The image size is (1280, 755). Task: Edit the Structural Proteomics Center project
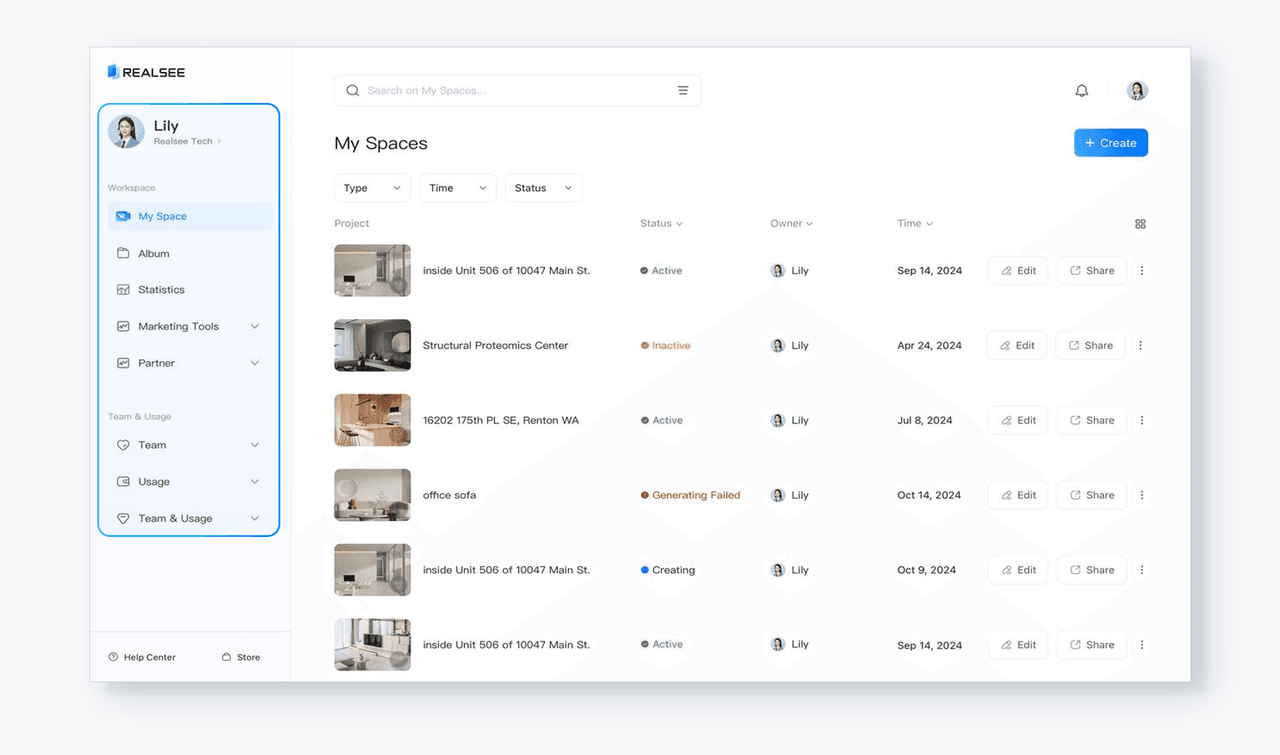pyautogui.click(x=1016, y=345)
